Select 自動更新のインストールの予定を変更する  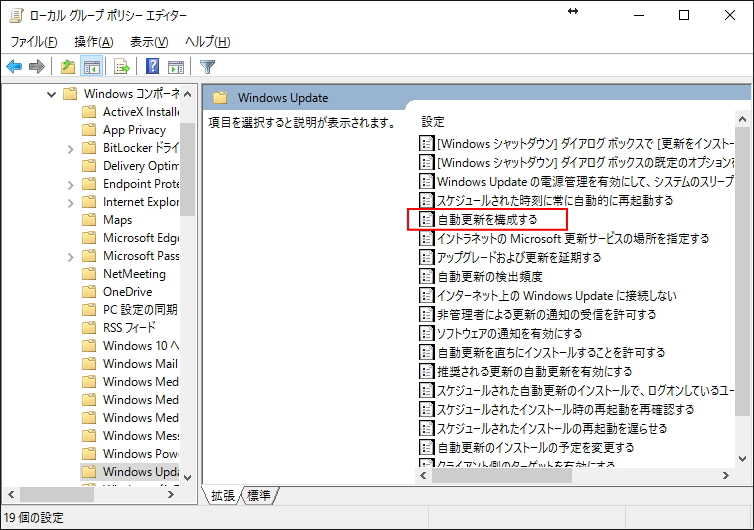[536, 447]
